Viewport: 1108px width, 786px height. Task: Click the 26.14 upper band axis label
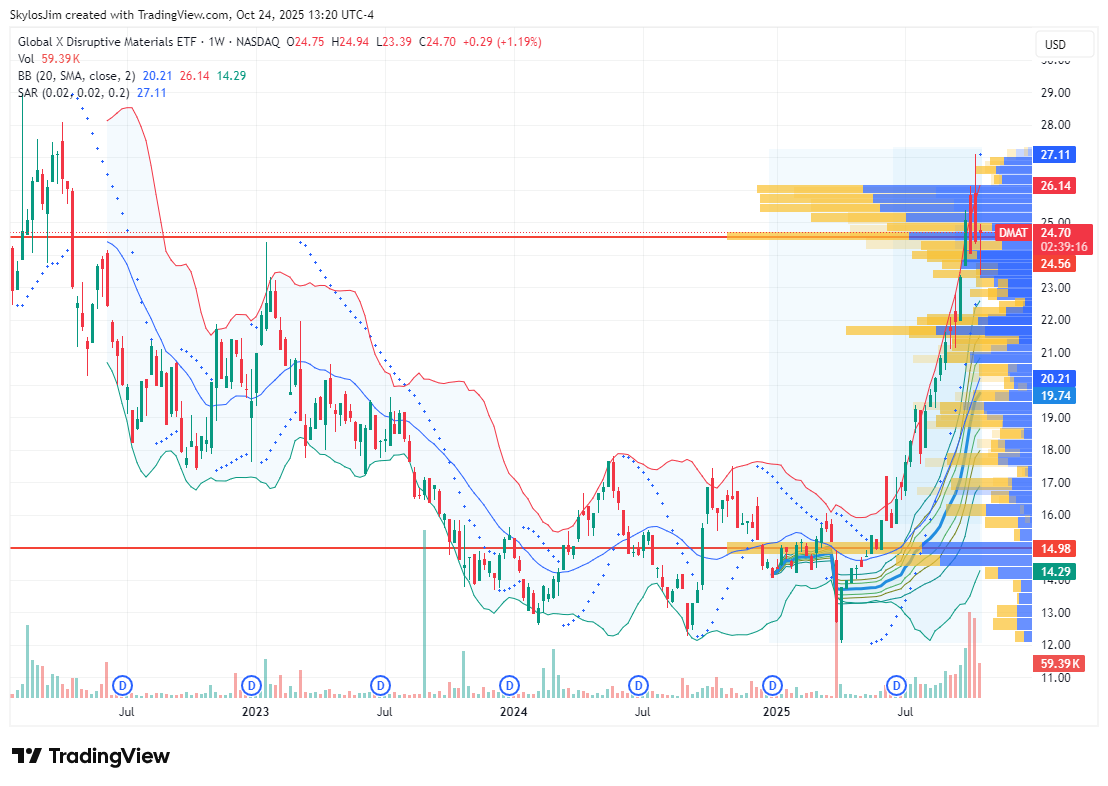coord(1054,186)
